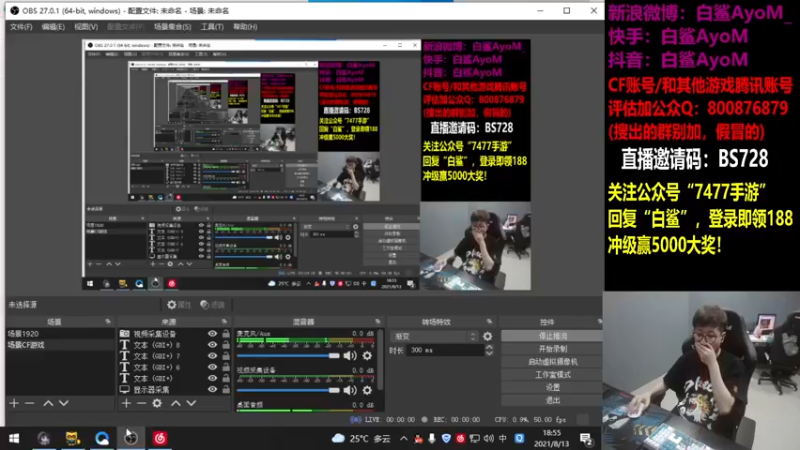
Task: Open the 文件(F) menu
Action: tap(21, 27)
